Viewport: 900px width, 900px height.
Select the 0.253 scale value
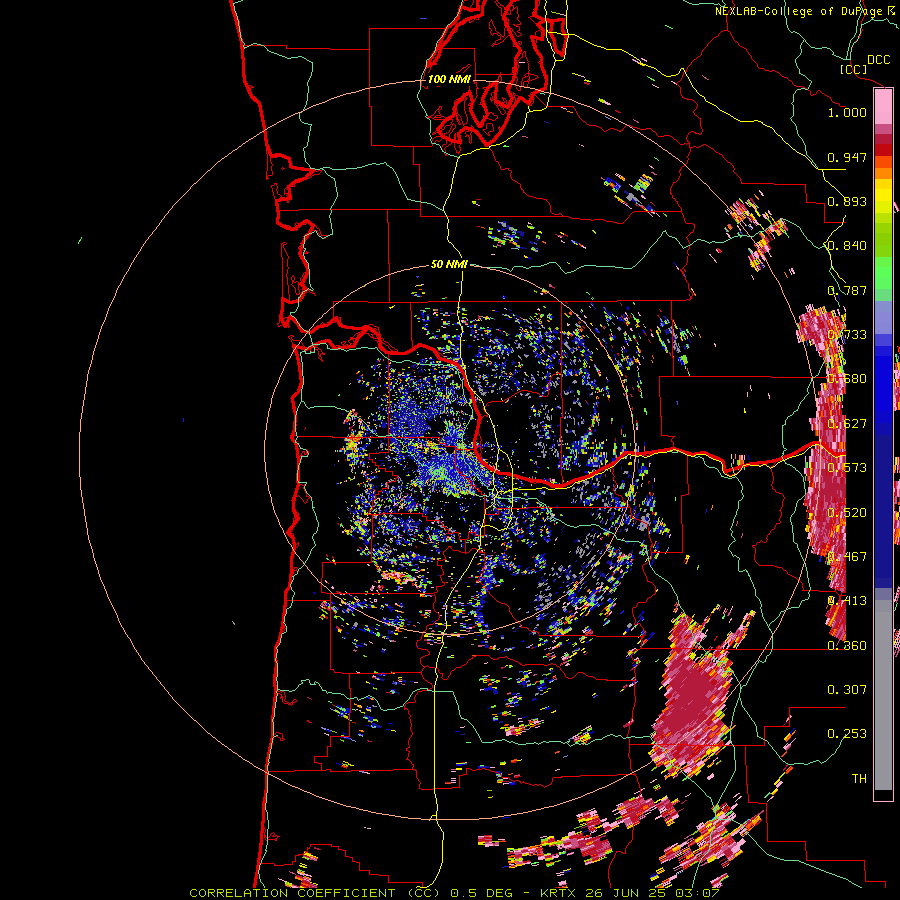pos(847,734)
